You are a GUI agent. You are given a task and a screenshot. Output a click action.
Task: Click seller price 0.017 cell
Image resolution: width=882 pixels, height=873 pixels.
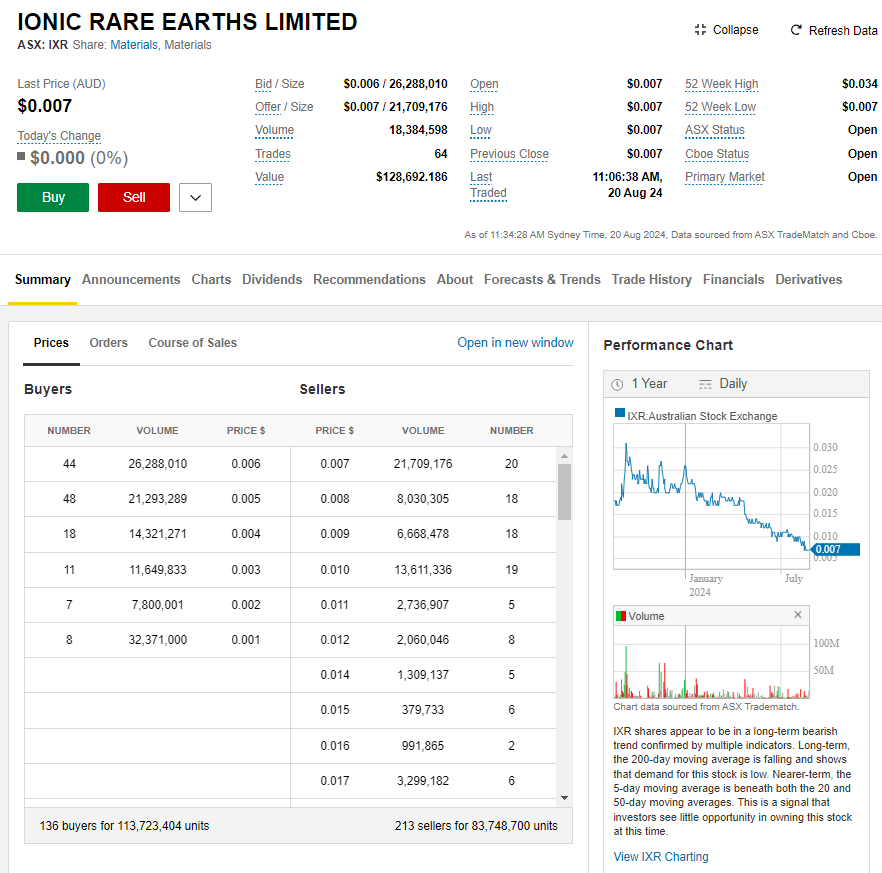point(335,781)
